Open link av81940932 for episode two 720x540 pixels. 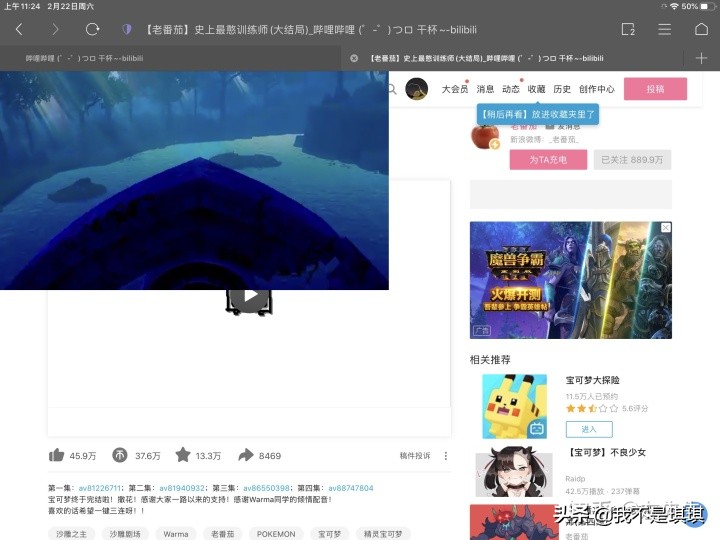click(x=182, y=488)
